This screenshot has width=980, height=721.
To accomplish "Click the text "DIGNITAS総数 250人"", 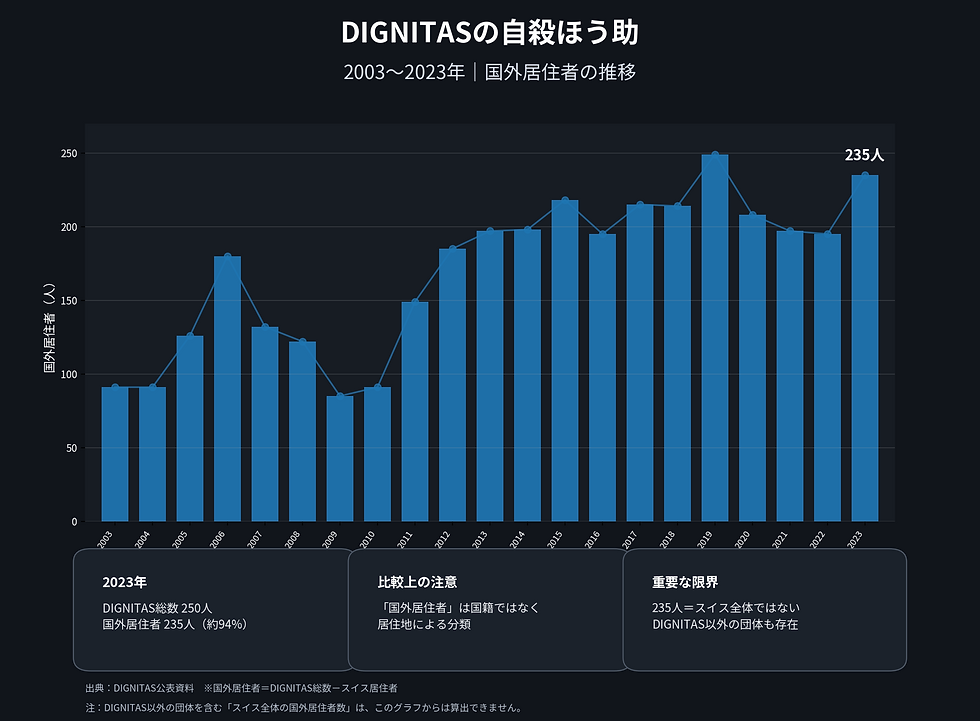I will [158, 608].
